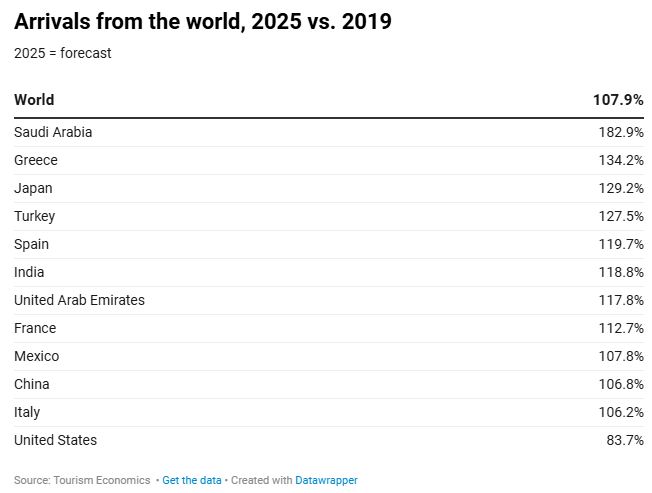The height and width of the screenshot is (493, 652).
Task: Click the India row label
Action: [x=29, y=272]
